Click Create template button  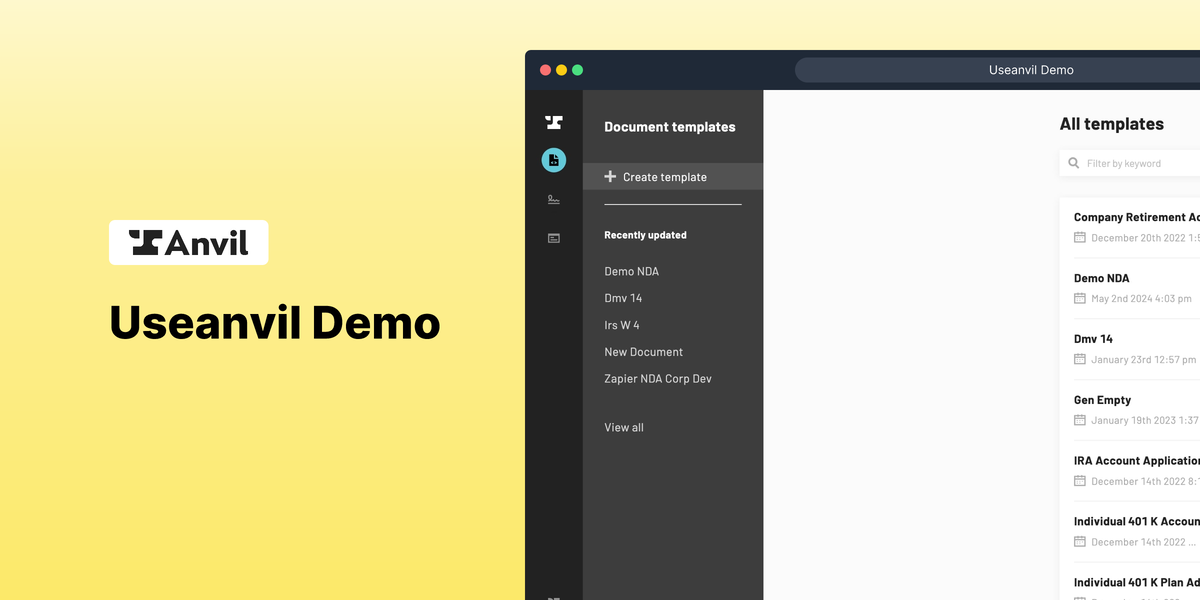(673, 177)
